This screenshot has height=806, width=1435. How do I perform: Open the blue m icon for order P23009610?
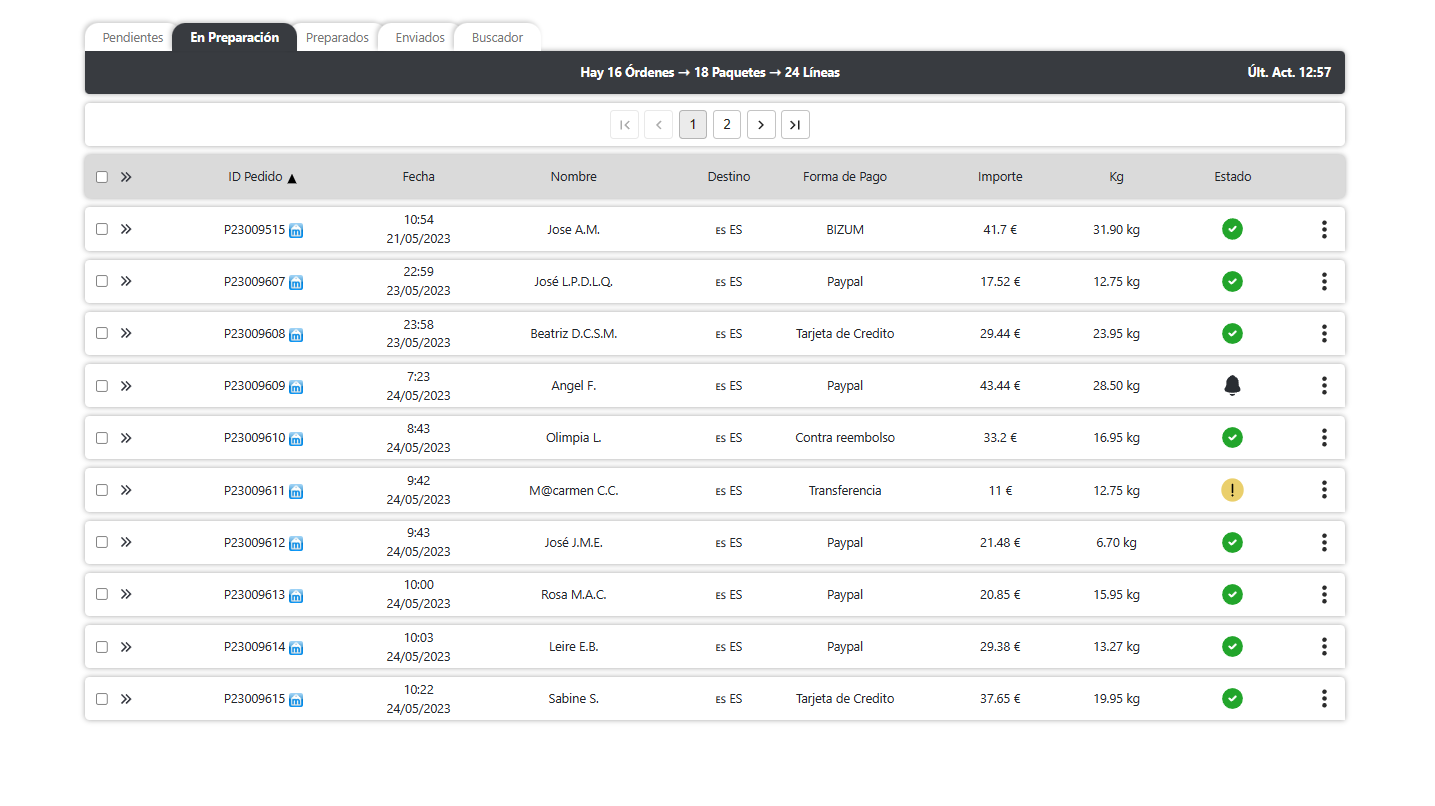pyautogui.click(x=296, y=439)
